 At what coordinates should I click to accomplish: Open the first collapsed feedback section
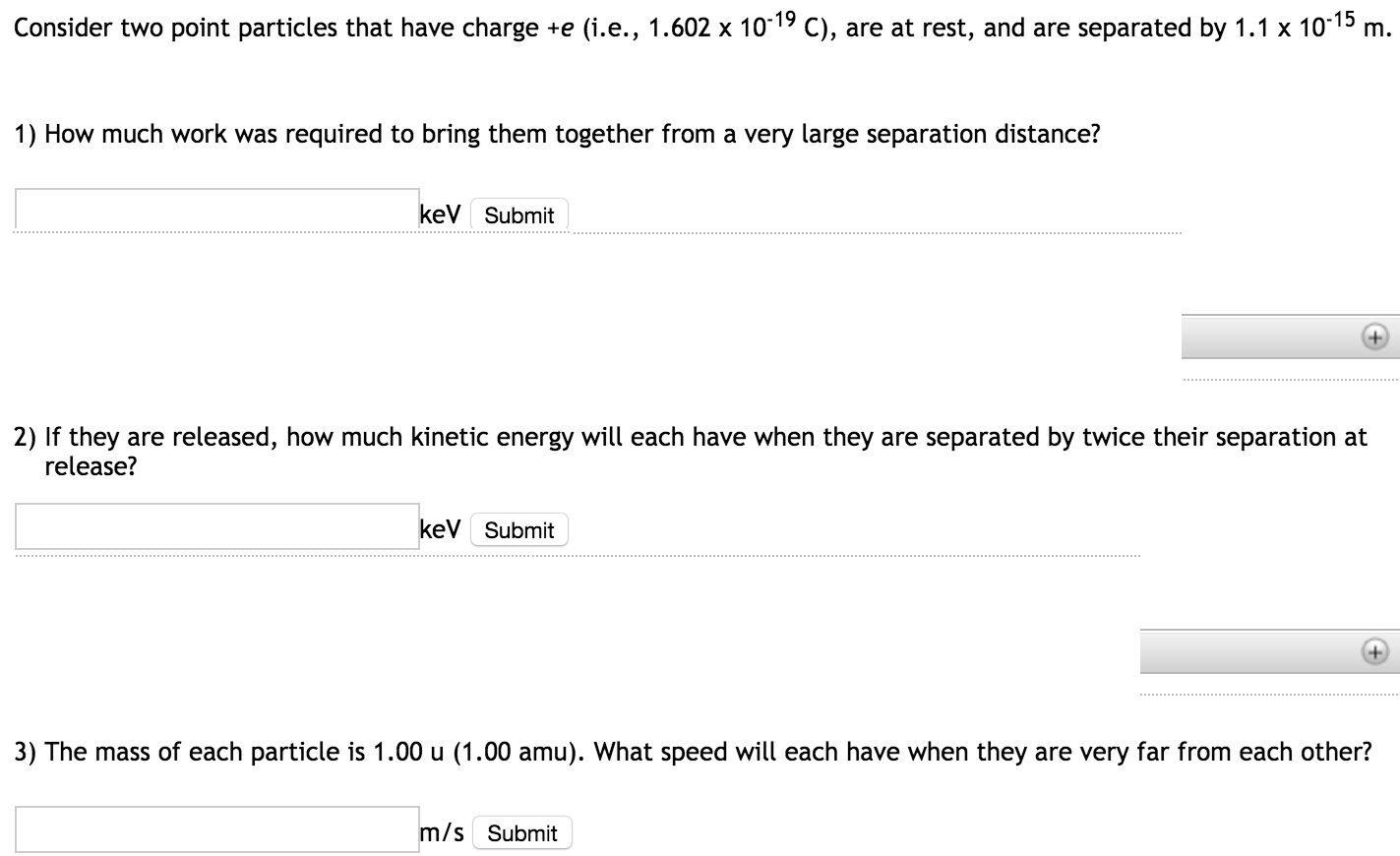(1289, 336)
